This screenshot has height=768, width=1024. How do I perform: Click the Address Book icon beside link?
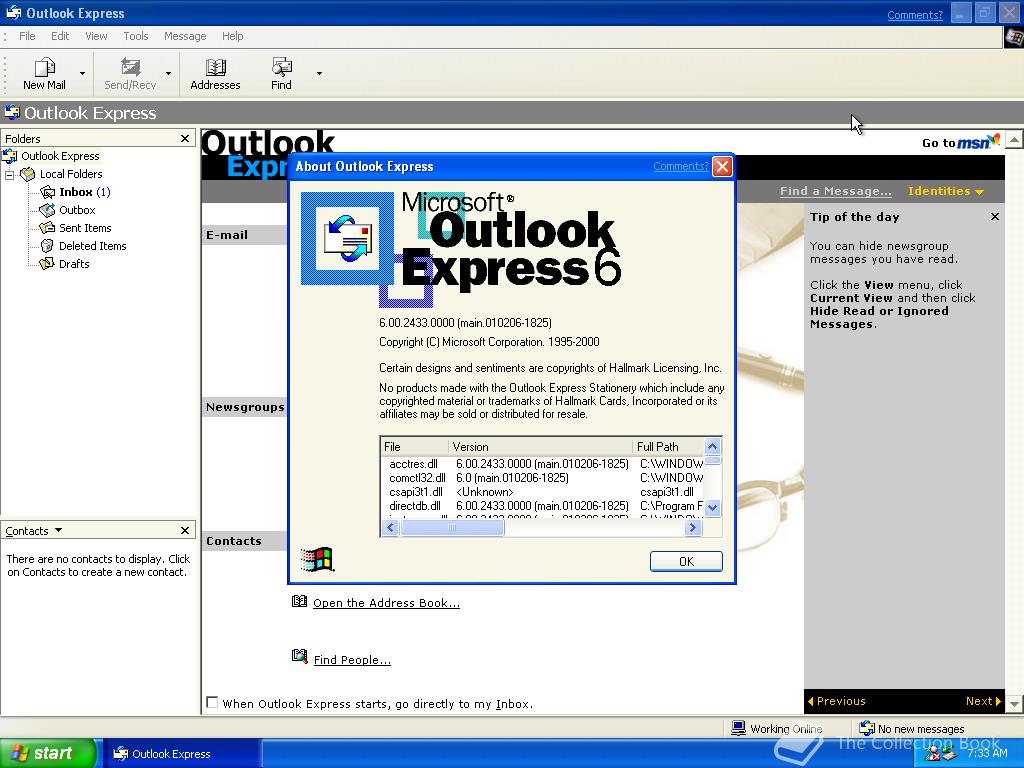click(x=299, y=601)
